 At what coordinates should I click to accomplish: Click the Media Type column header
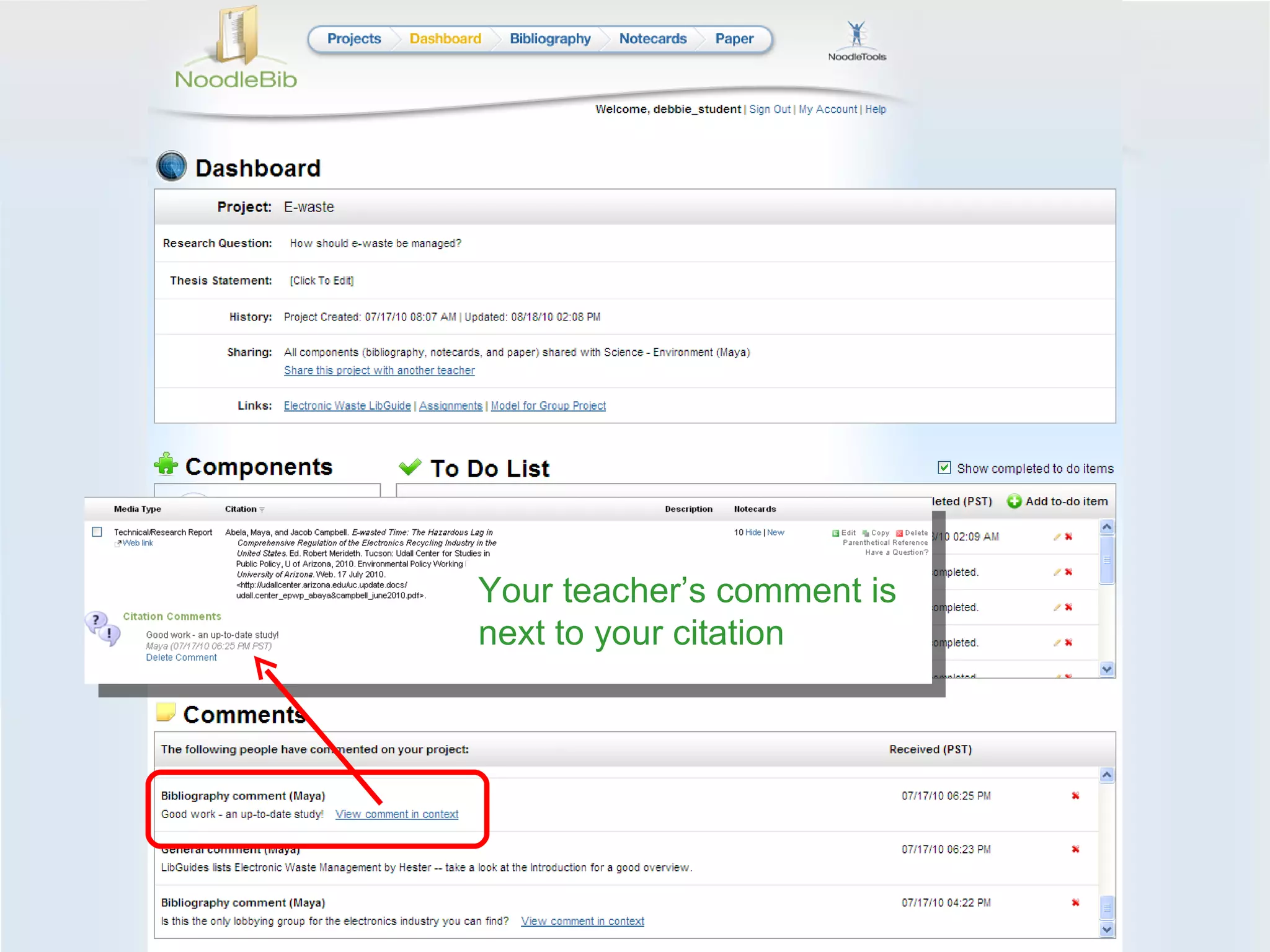pyautogui.click(x=138, y=509)
